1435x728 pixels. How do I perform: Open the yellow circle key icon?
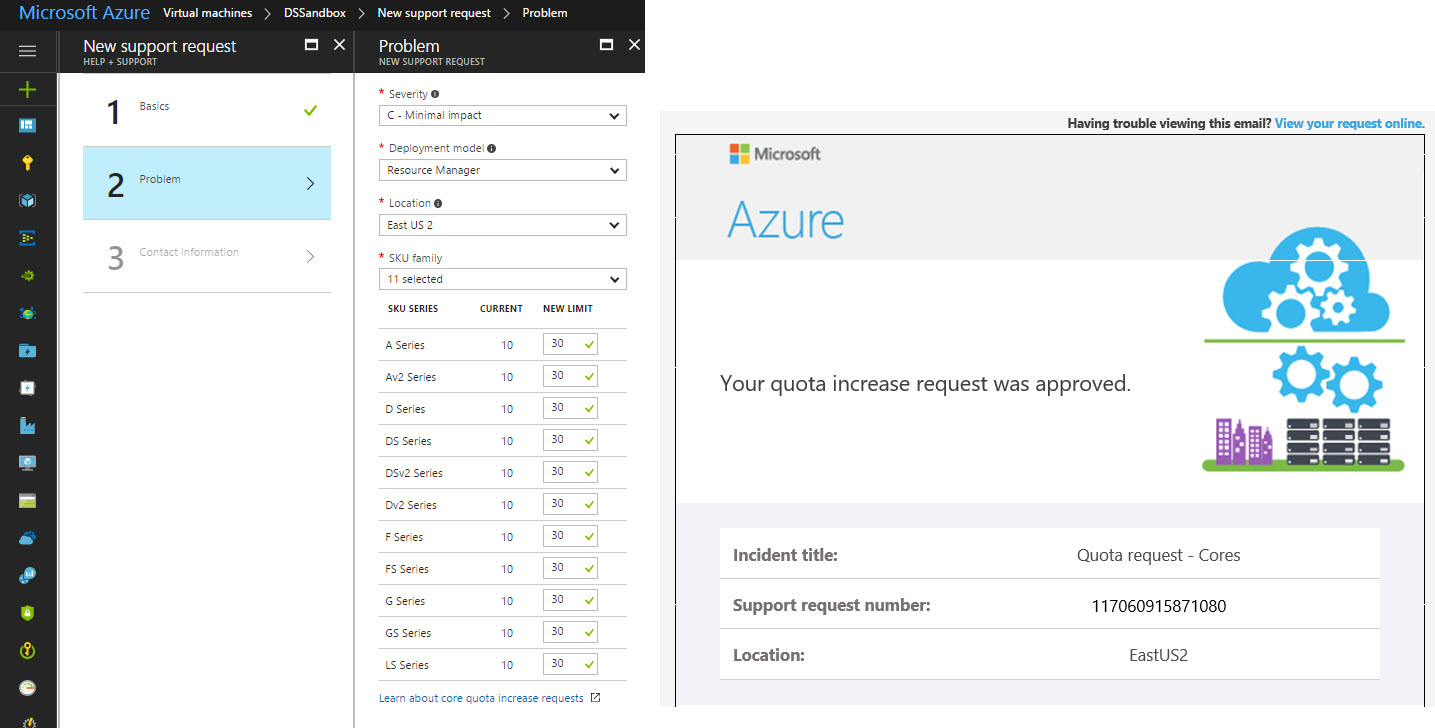coord(27,650)
